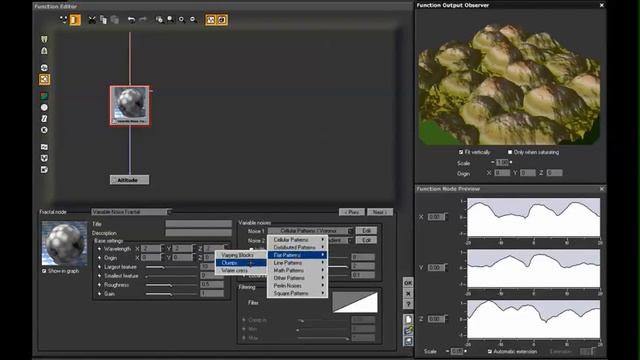Open the Noise 2 dropdown arrow
The width and height of the screenshot is (640, 360).
pos(350,240)
